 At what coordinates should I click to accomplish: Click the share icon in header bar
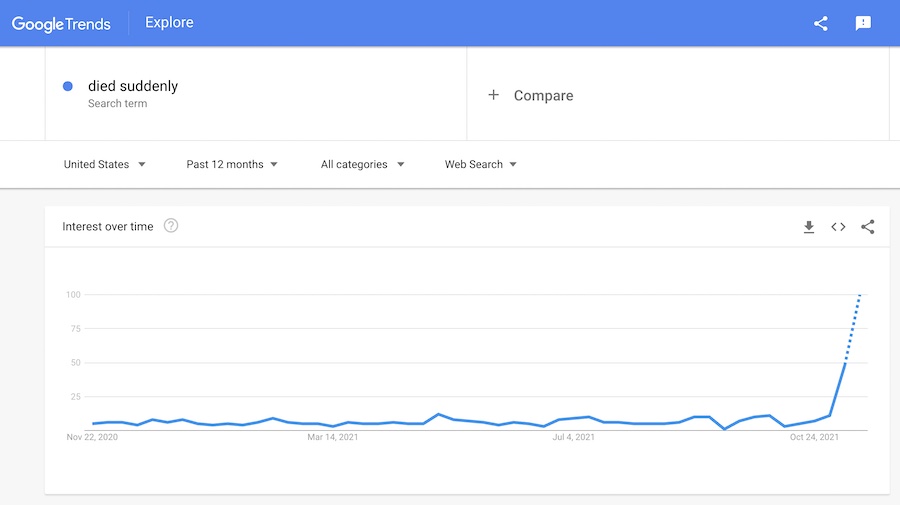point(821,24)
